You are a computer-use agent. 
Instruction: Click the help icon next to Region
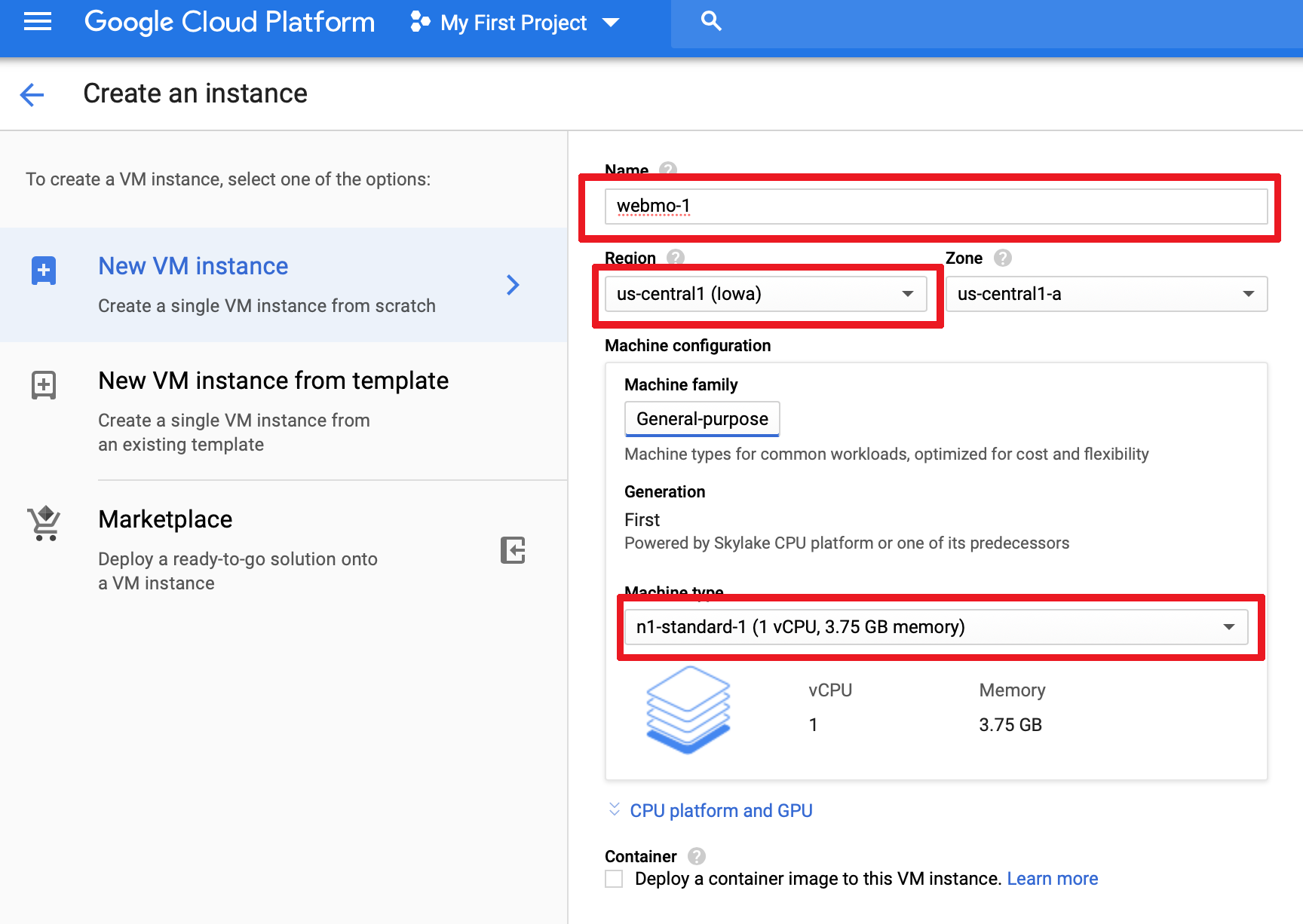(x=676, y=258)
